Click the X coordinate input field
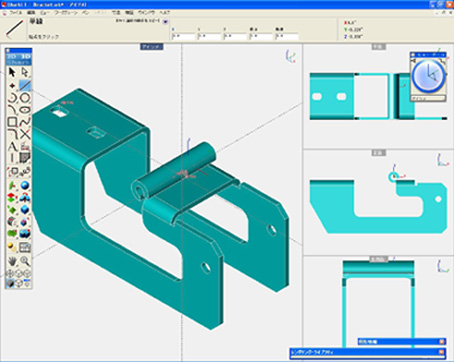 tap(183, 36)
